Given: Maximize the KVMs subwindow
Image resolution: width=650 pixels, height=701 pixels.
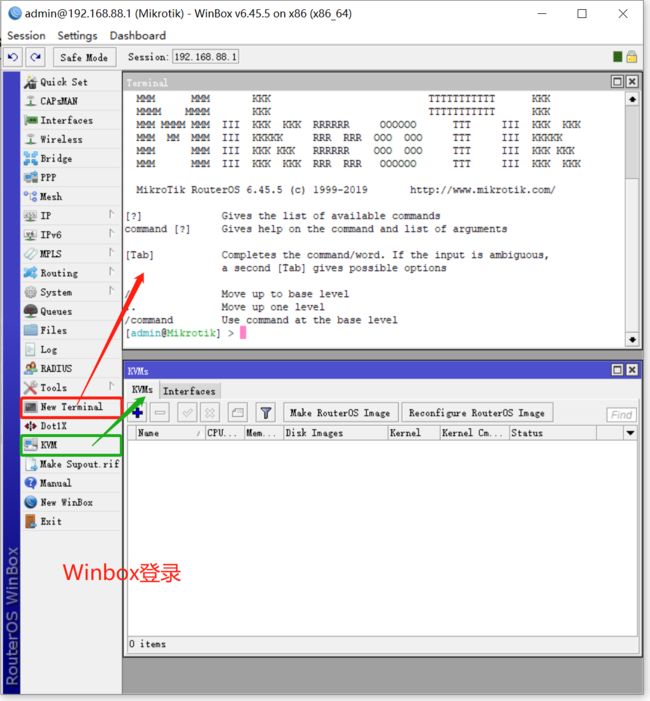Looking at the screenshot, I should pos(617,370).
